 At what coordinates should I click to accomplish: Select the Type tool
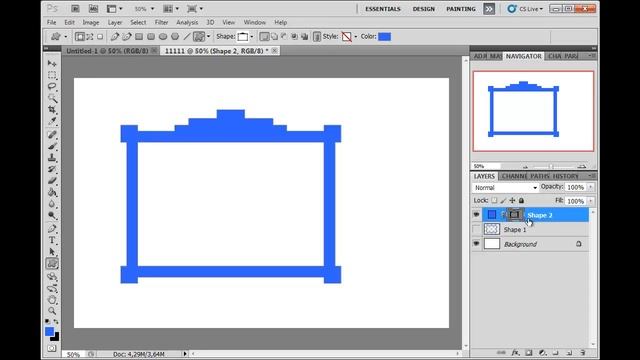(52, 240)
